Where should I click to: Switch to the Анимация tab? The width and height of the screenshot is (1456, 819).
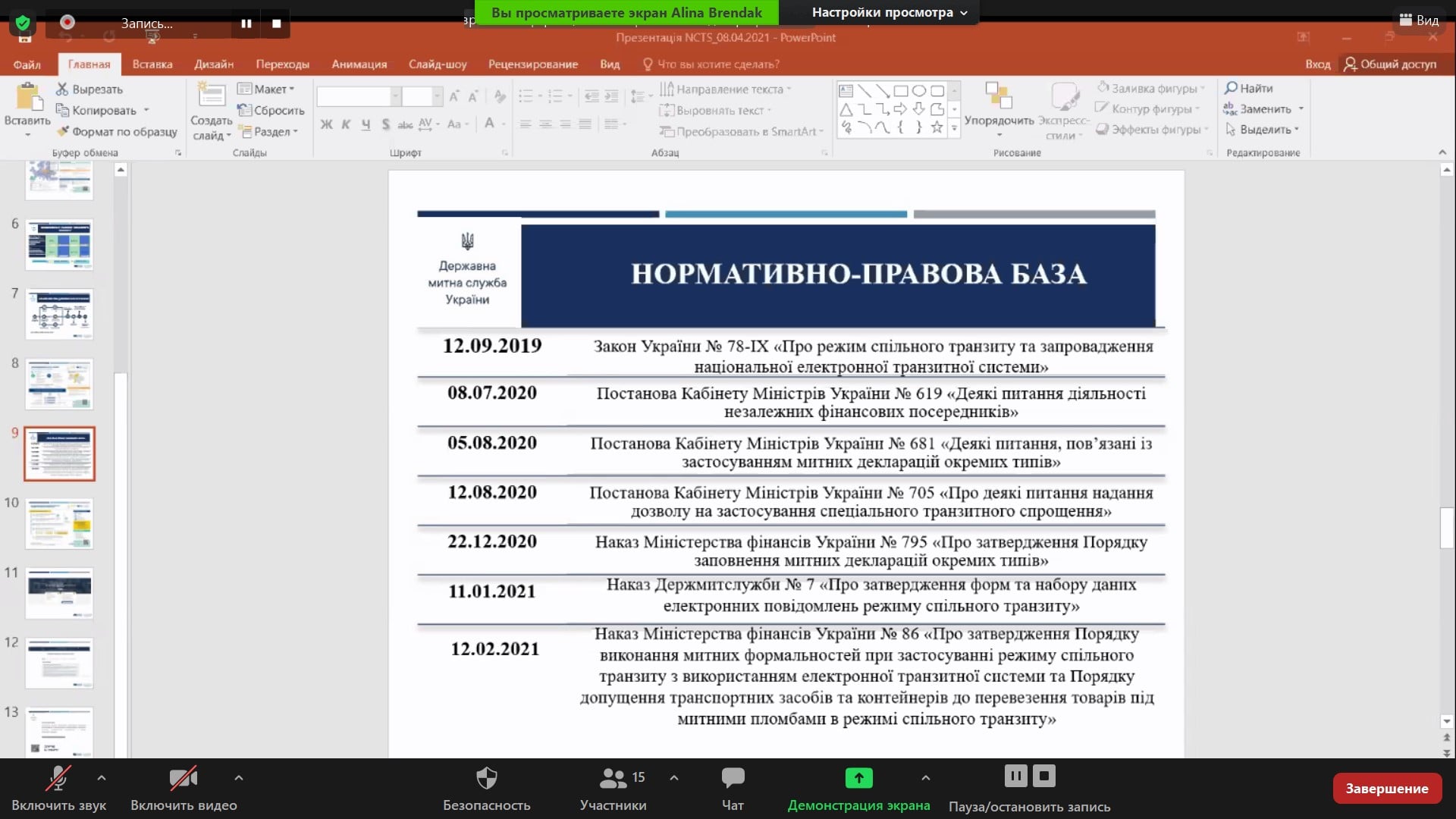(359, 64)
